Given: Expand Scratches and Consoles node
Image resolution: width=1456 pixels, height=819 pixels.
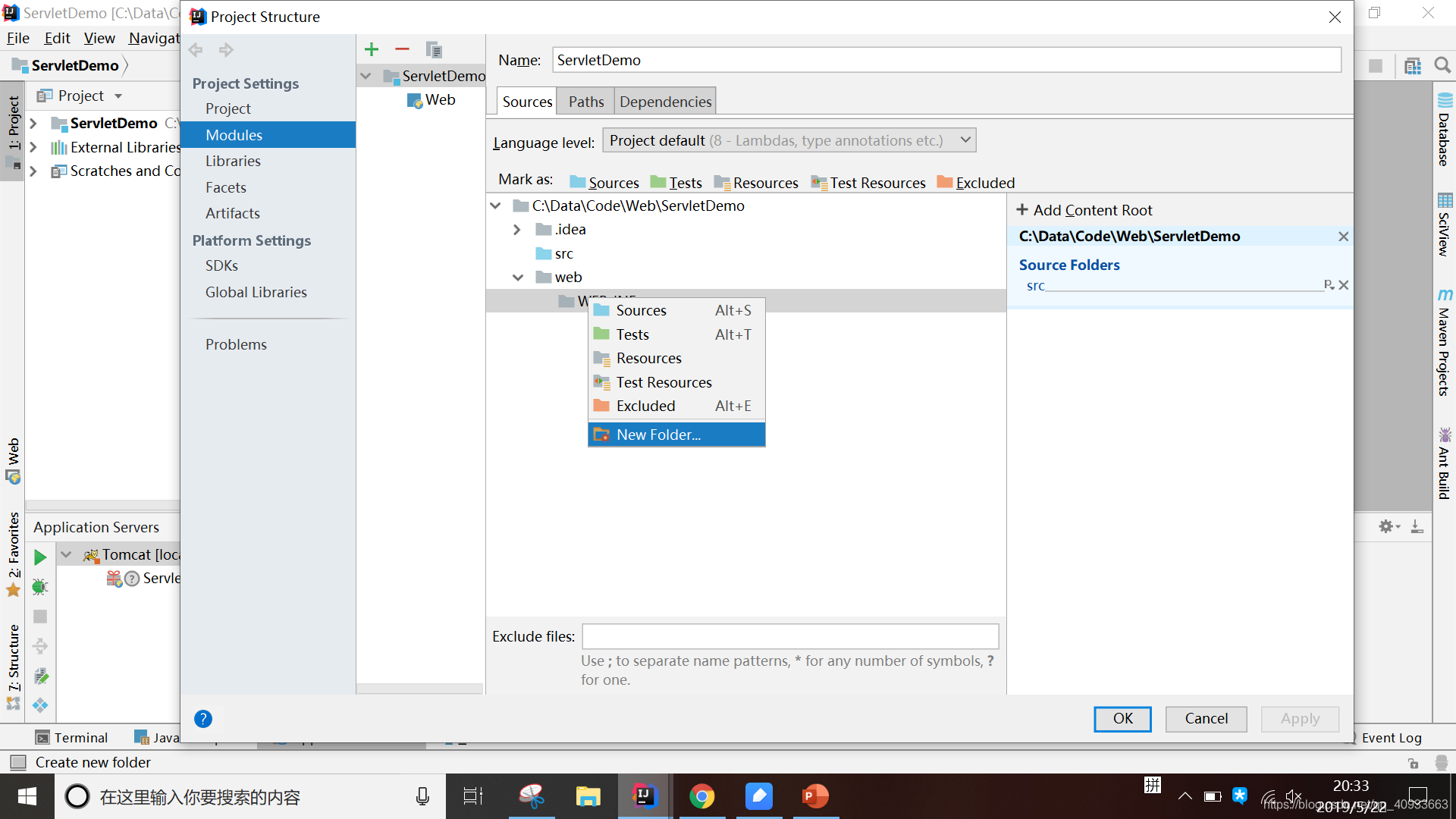Looking at the screenshot, I should (x=33, y=171).
